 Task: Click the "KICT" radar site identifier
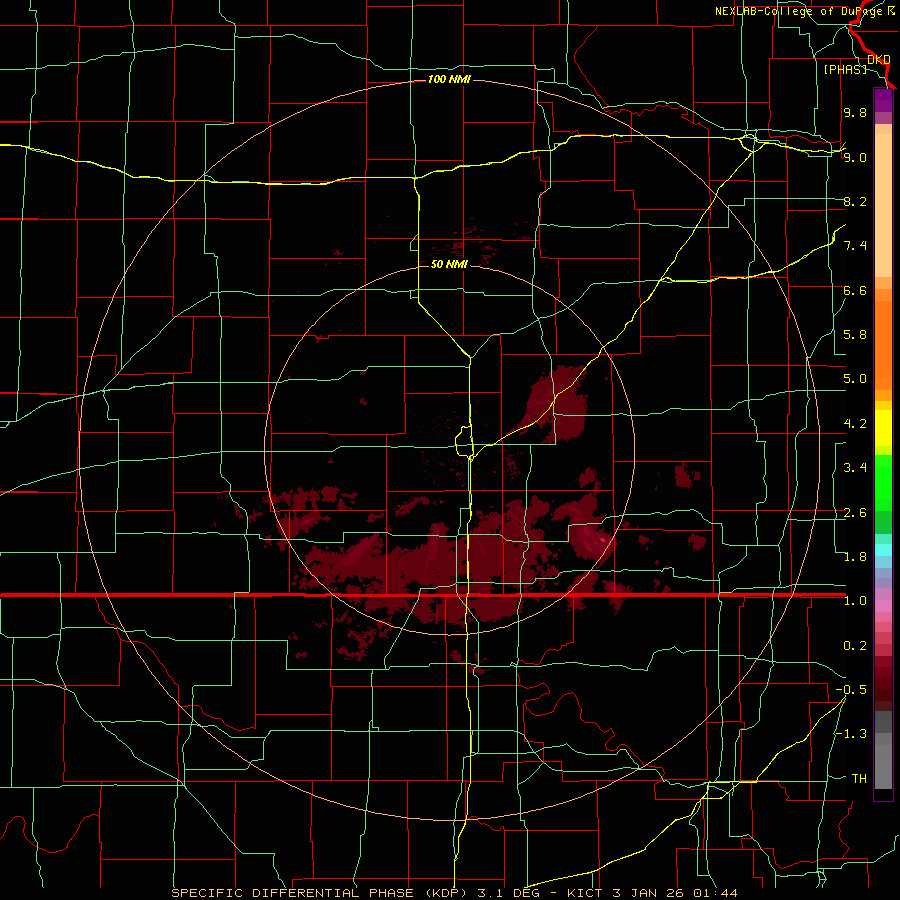[584, 893]
